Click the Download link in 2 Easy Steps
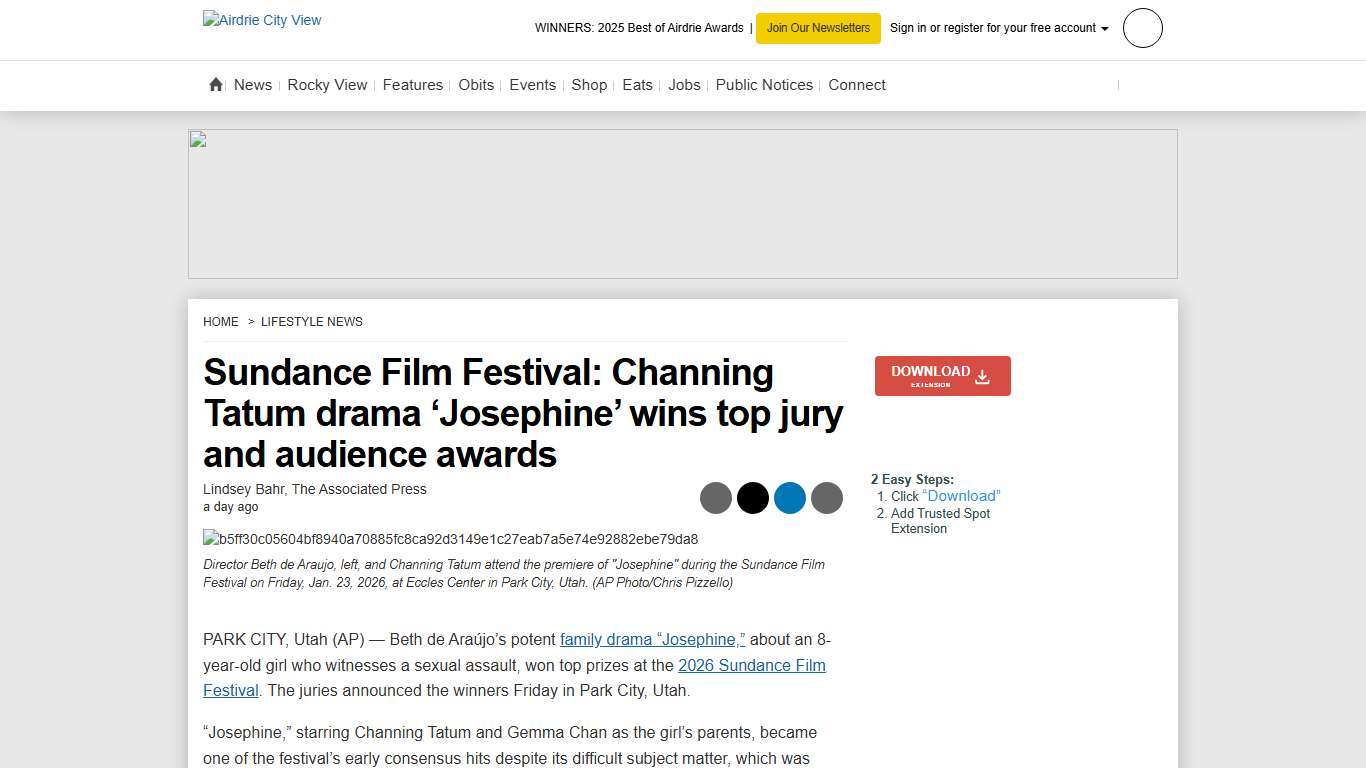 tap(961, 495)
